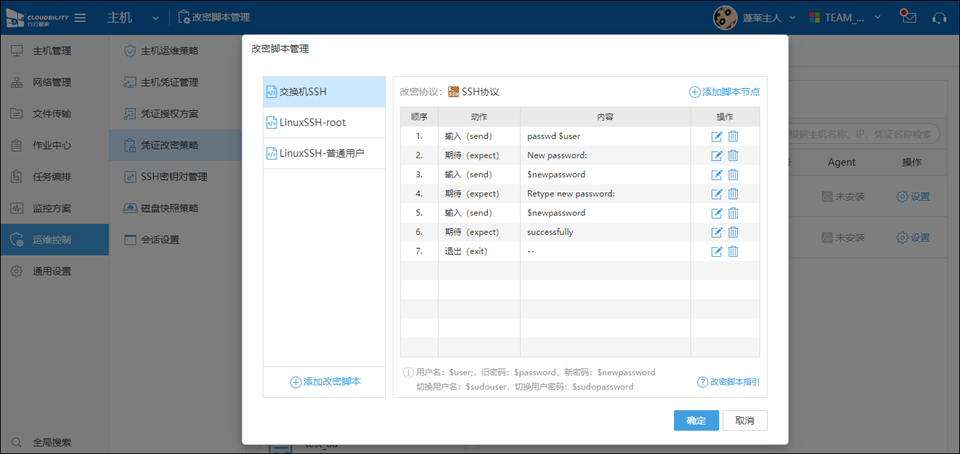Delete step 6 successfully row
The image size is (960, 454).
(x=733, y=232)
